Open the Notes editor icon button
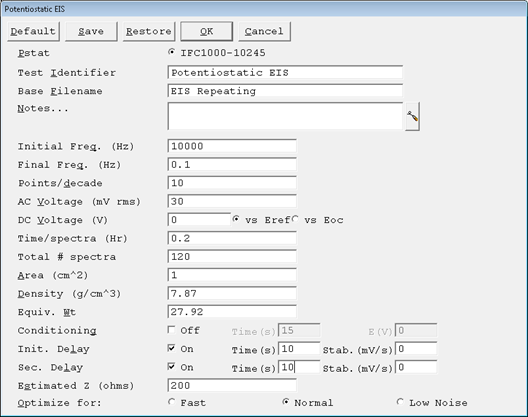 [x=412, y=117]
